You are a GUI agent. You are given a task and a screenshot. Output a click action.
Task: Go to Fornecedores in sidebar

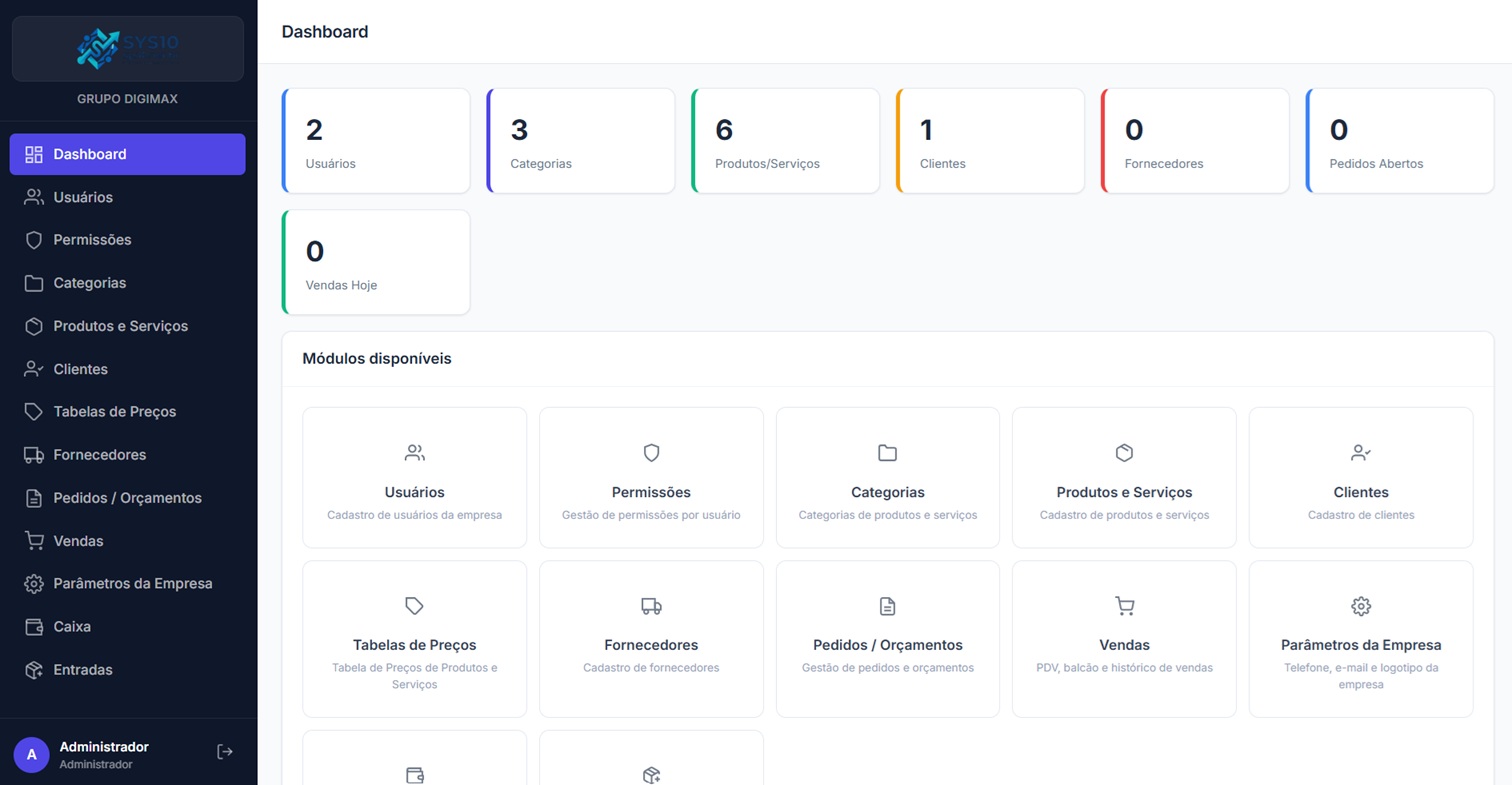127,455
